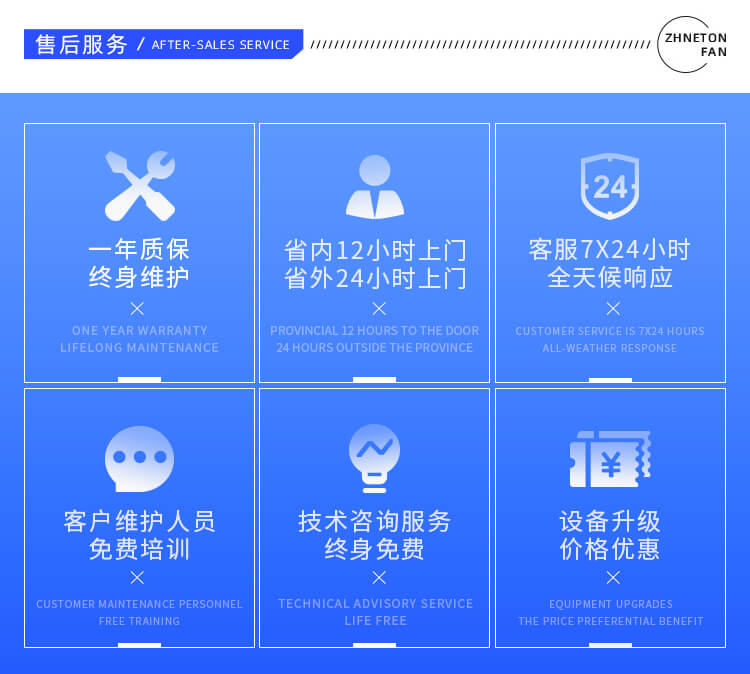This screenshot has height=674, width=750.
Task: Select the AFTER-SALES SERVICE header label
Action: [x=220, y=45]
